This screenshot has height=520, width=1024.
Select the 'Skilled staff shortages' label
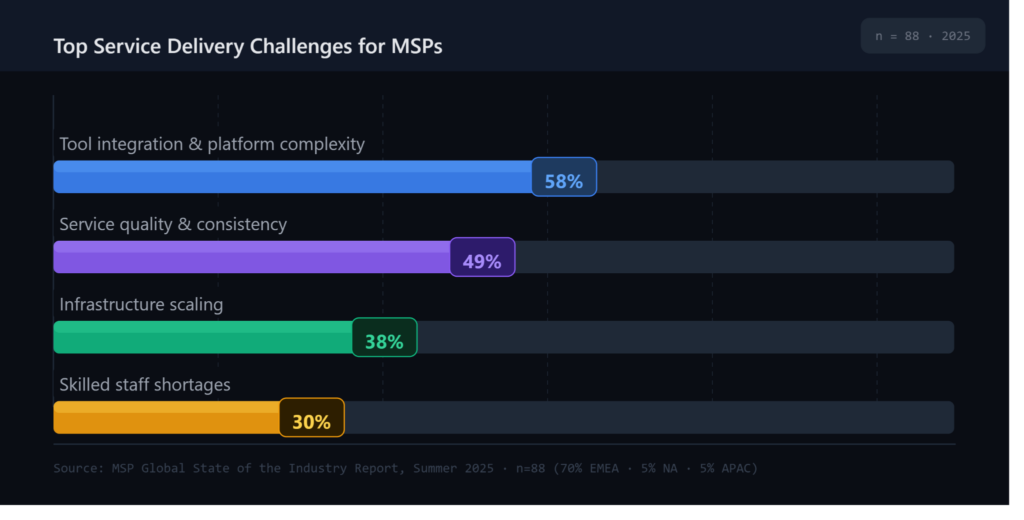[x=145, y=385]
